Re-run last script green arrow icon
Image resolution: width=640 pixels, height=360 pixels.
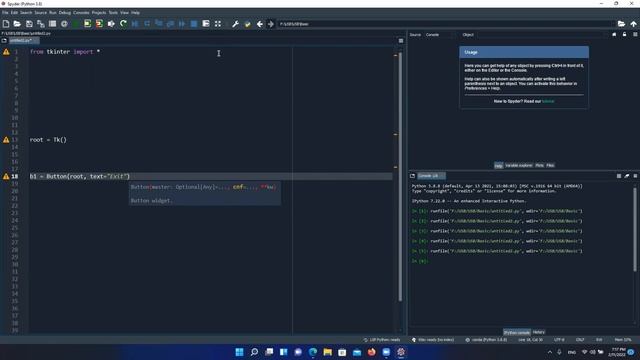123,24
